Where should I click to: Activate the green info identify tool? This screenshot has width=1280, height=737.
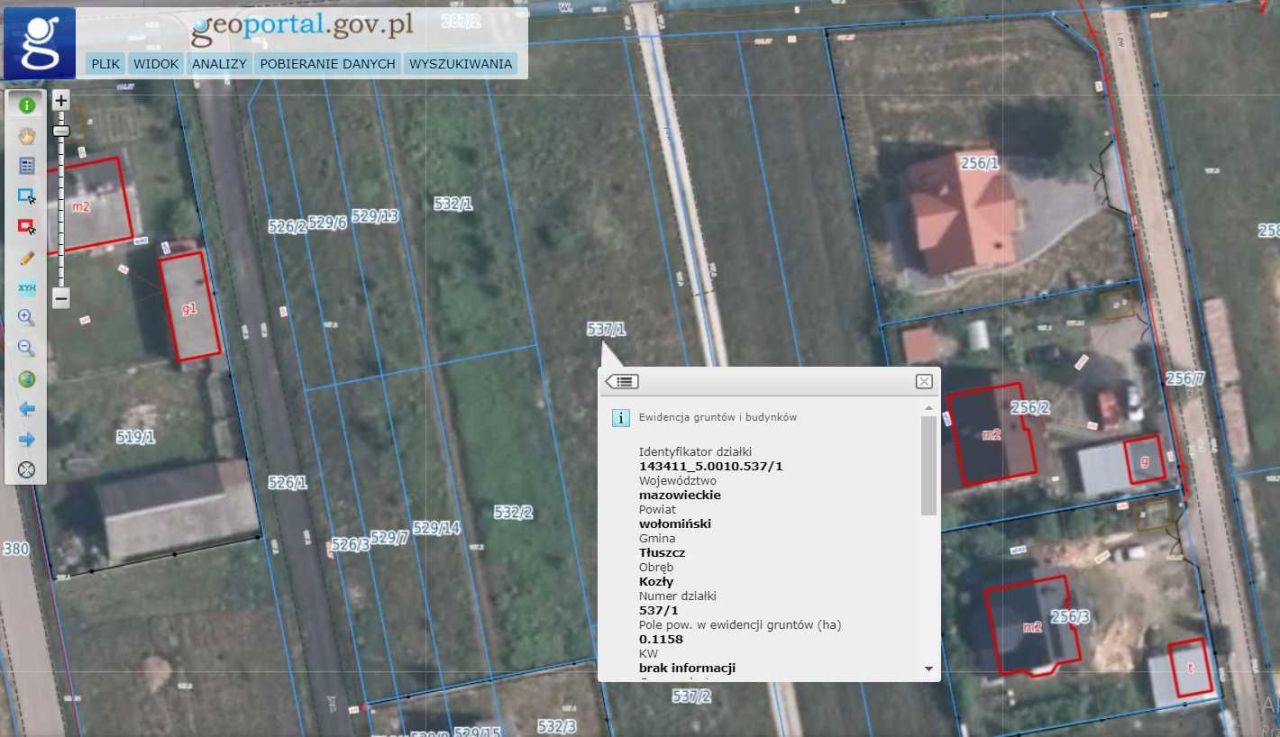point(27,105)
